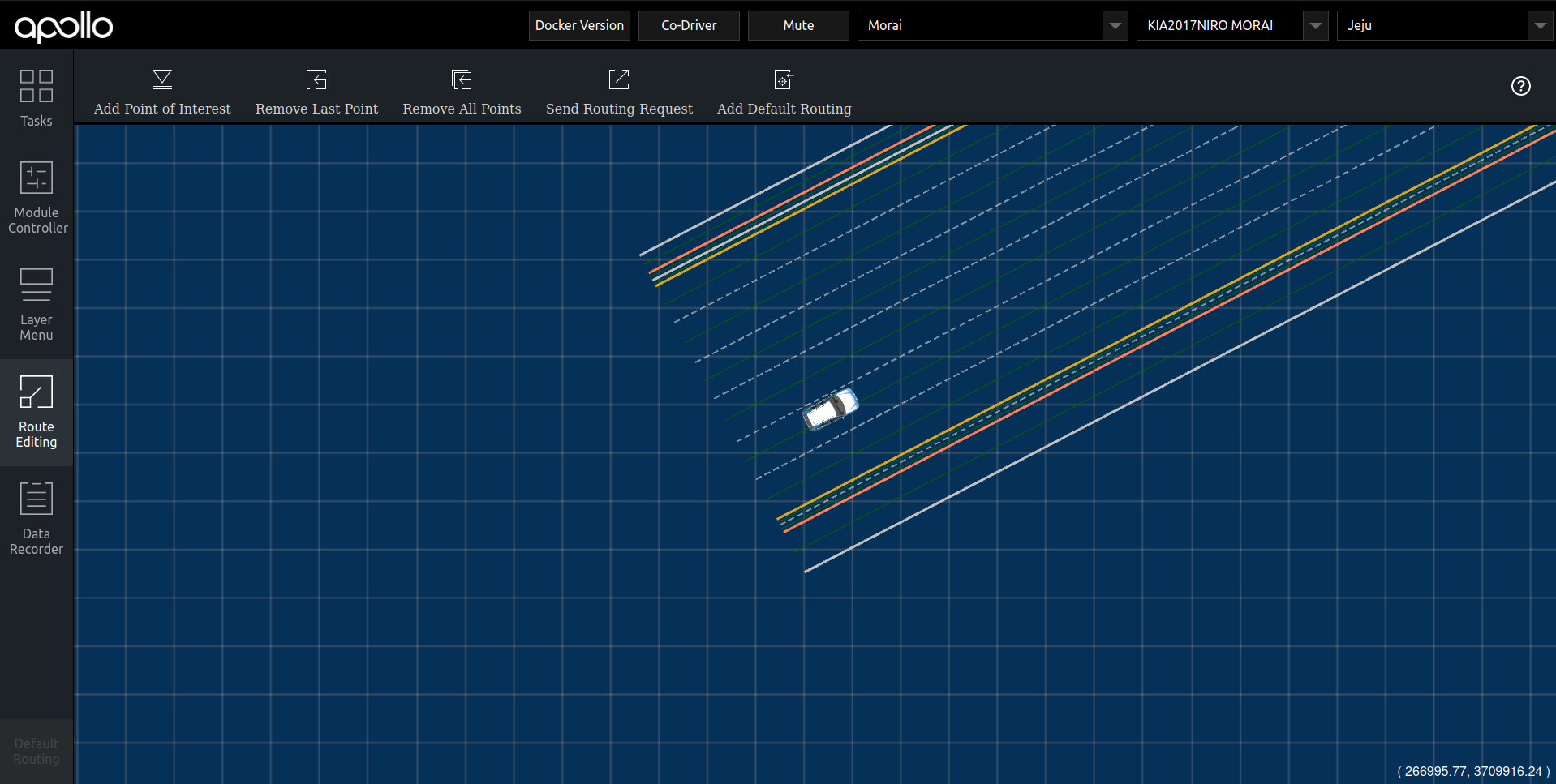Click the Docker Version button
1556x784 pixels.
[579, 25]
